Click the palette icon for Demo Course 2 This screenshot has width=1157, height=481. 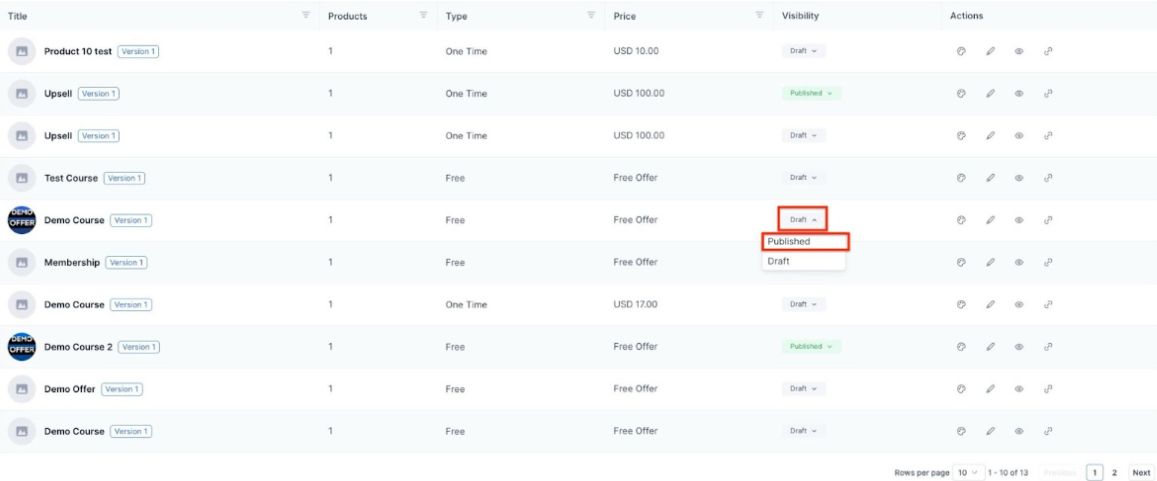(960, 346)
